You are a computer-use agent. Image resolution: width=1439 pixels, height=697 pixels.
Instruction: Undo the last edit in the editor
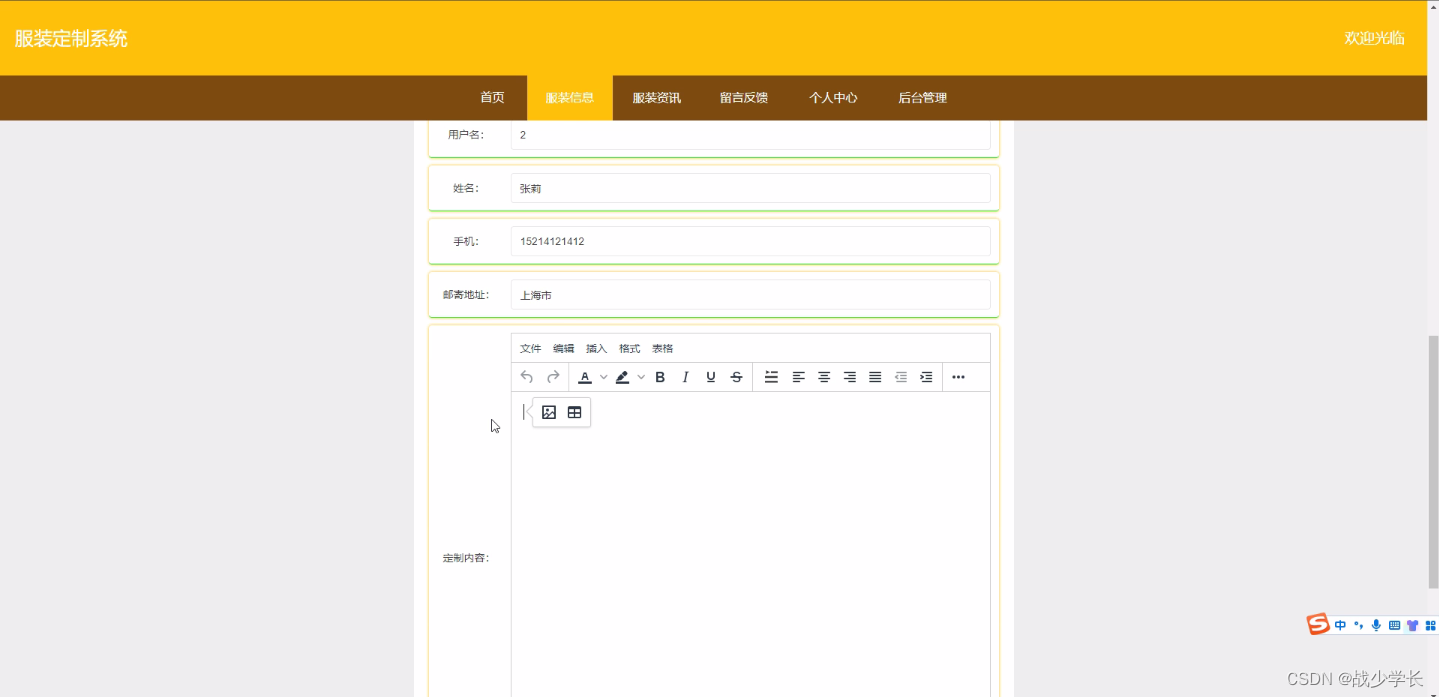pos(527,377)
